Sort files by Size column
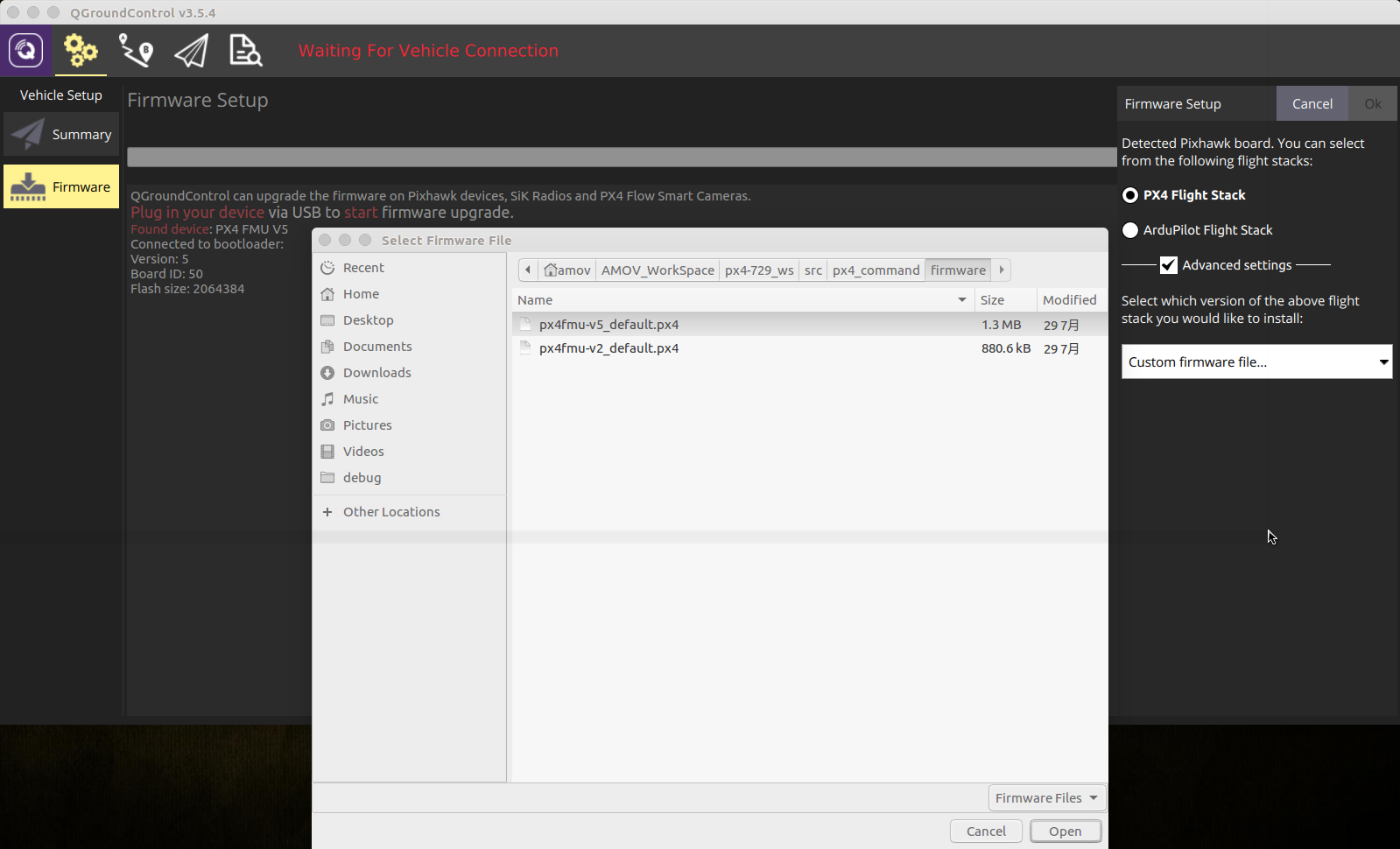The height and width of the screenshot is (849, 1400). tap(1005, 300)
